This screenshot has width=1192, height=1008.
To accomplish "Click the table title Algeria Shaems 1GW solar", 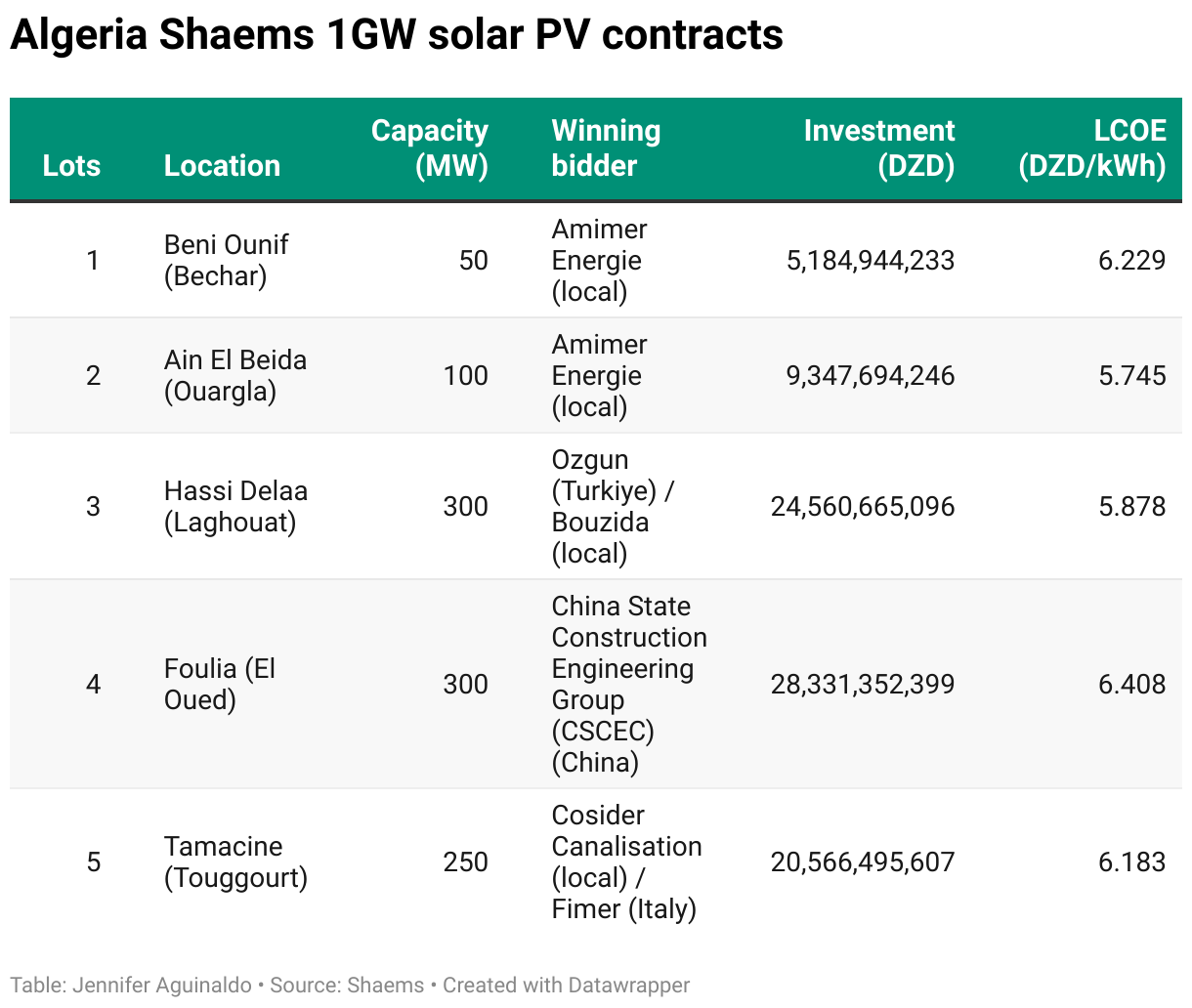I will point(396,35).
